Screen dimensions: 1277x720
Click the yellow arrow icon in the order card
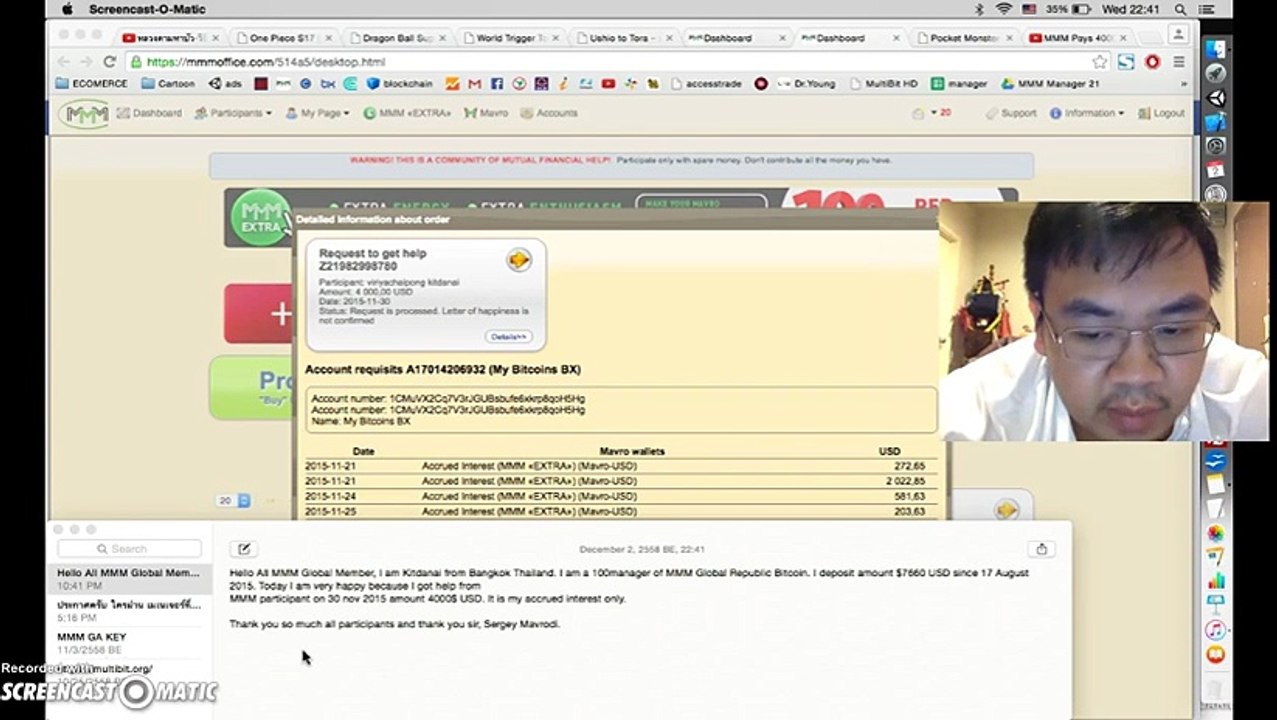pyautogui.click(x=518, y=260)
